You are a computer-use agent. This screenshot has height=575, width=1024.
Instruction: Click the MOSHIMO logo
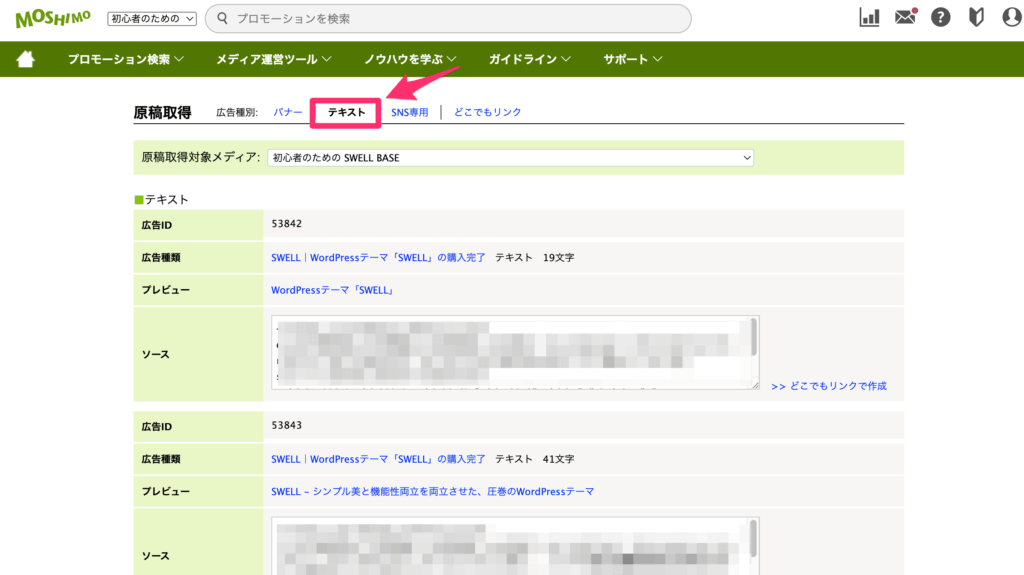[54, 18]
